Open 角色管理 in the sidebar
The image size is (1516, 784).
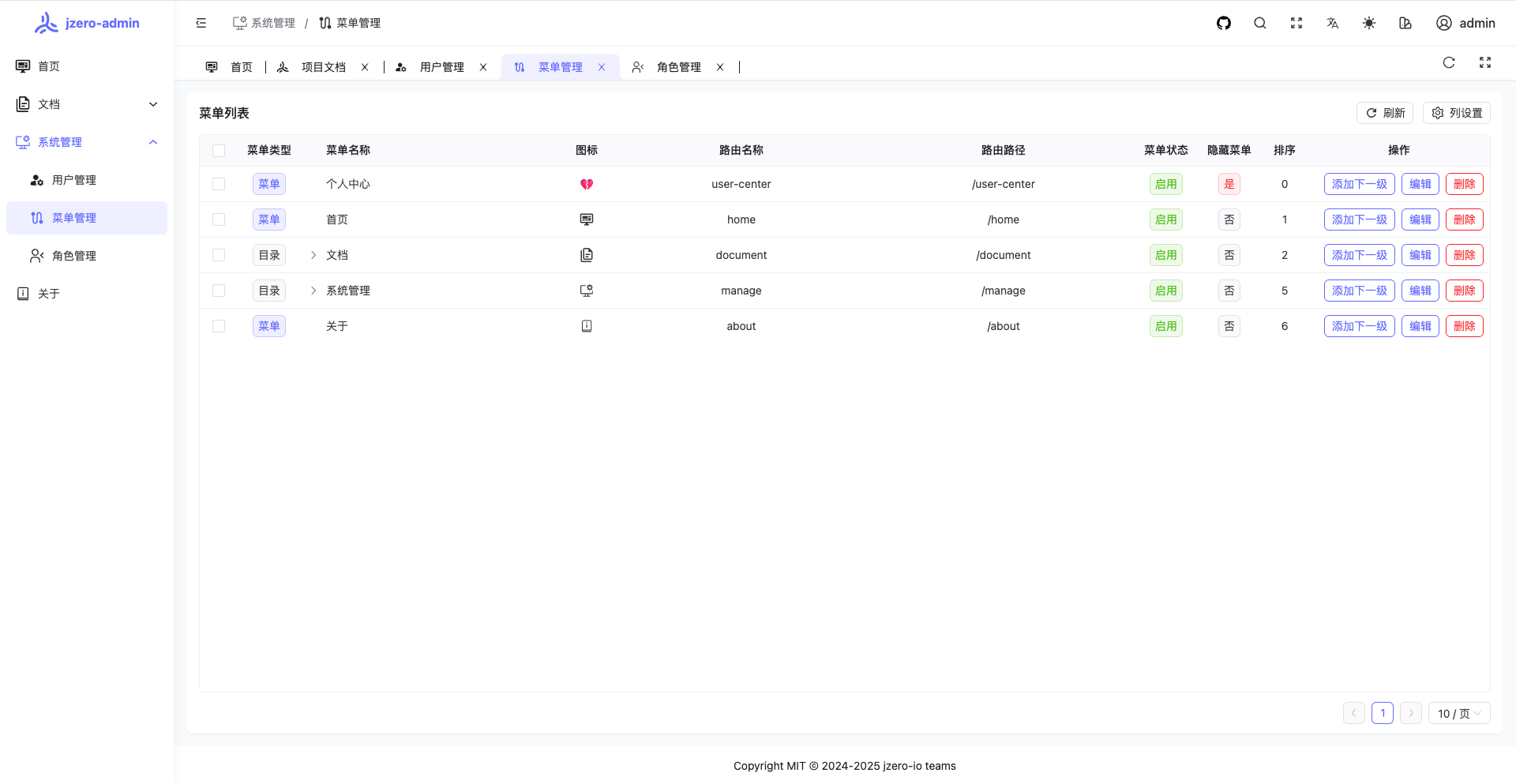point(74,256)
